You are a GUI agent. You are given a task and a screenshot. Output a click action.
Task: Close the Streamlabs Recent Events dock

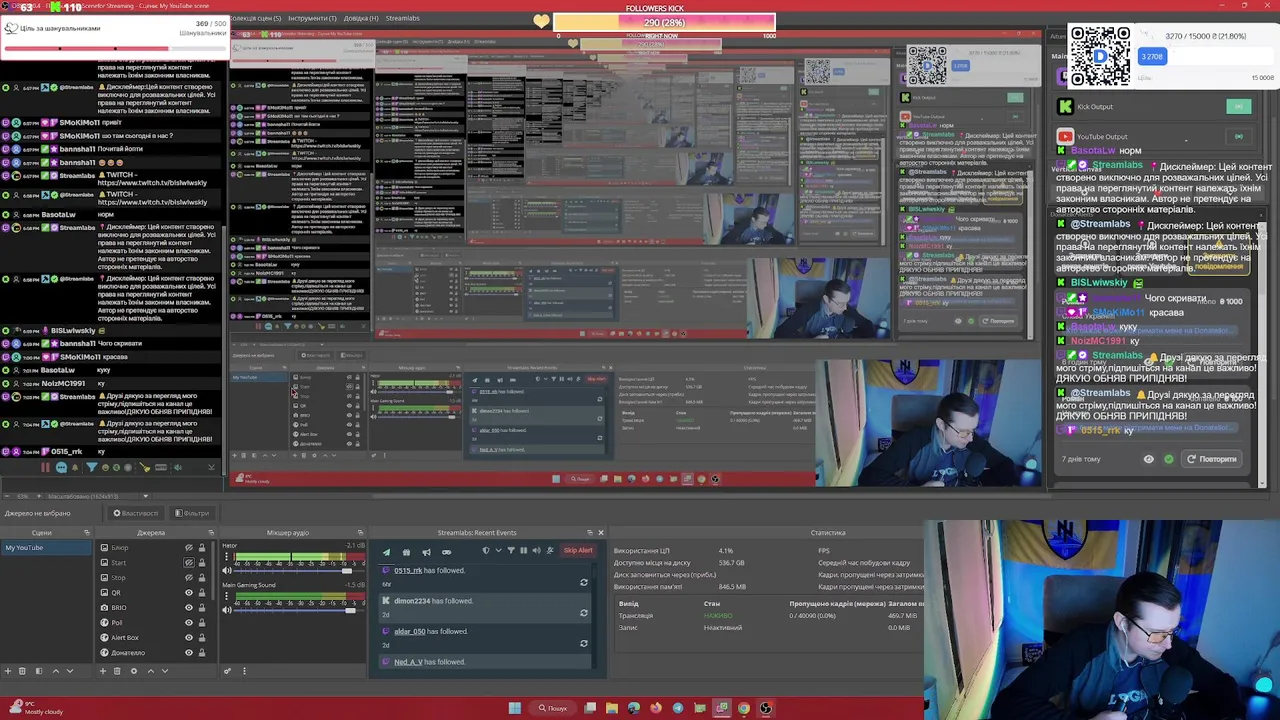pyautogui.click(x=601, y=533)
